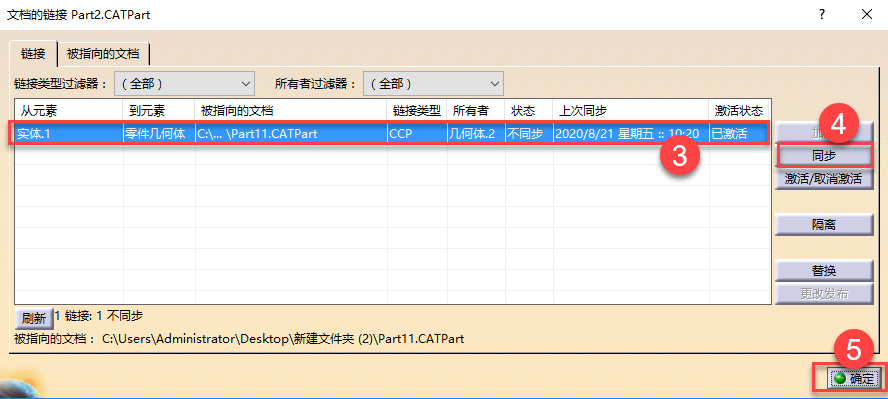Viewport: 888px width, 399px height.
Task: Click the 替换 button
Action: click(824, 271)
